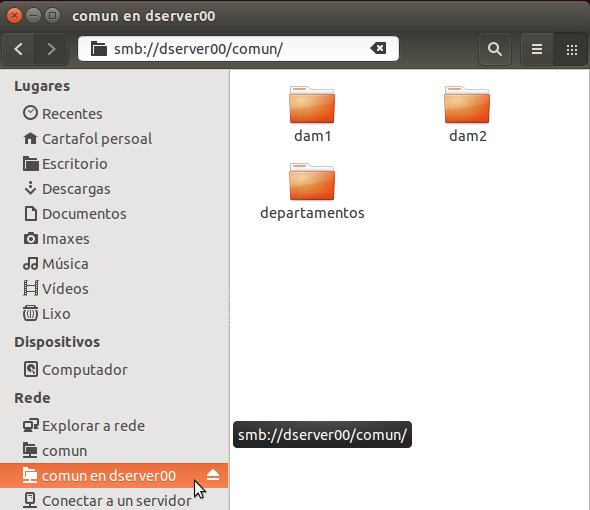The image size is (590, 510).
Task: Open Computador under Dispositivos
Action: pos(114,370)
